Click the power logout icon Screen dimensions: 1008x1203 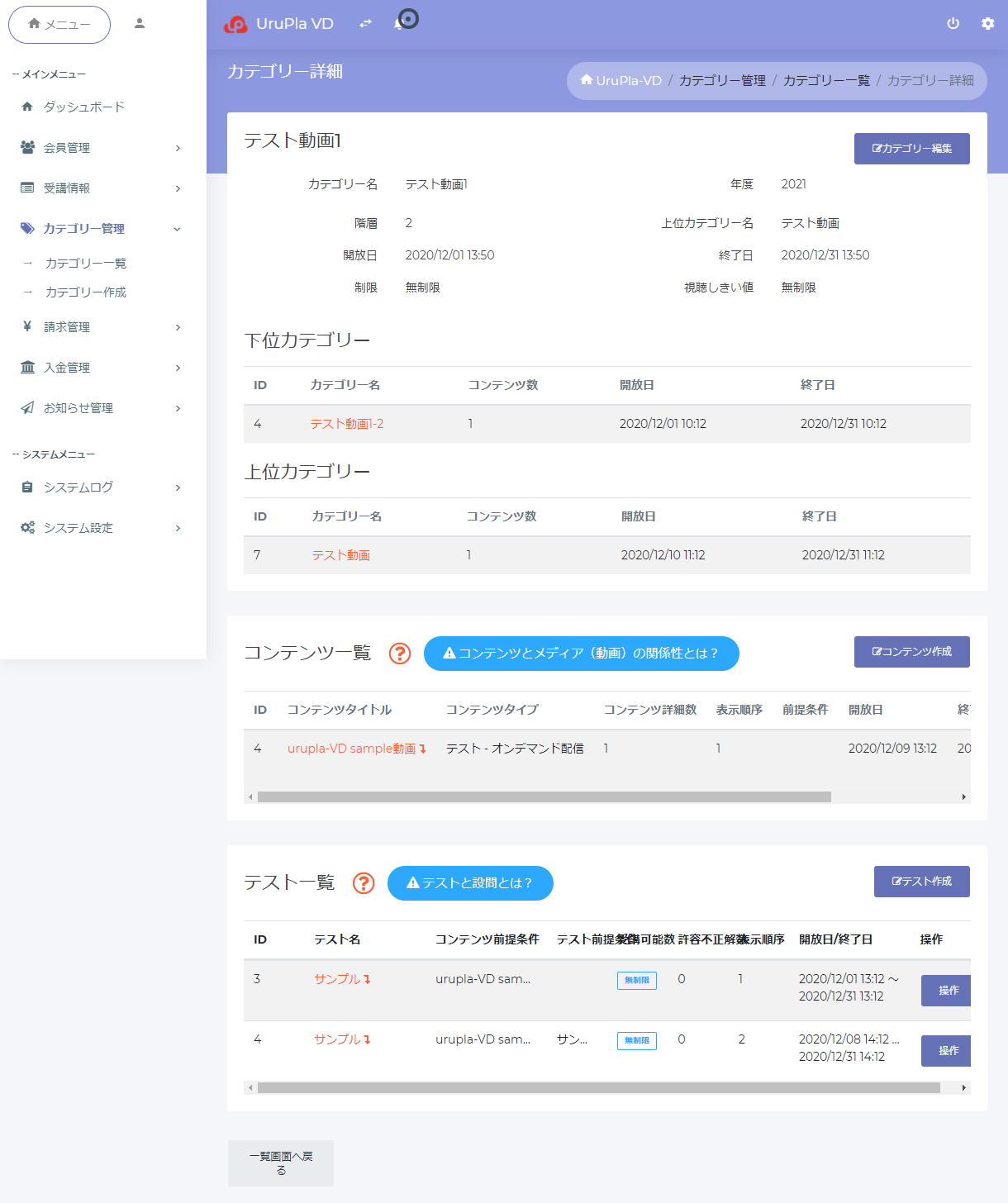click(953, 24)
